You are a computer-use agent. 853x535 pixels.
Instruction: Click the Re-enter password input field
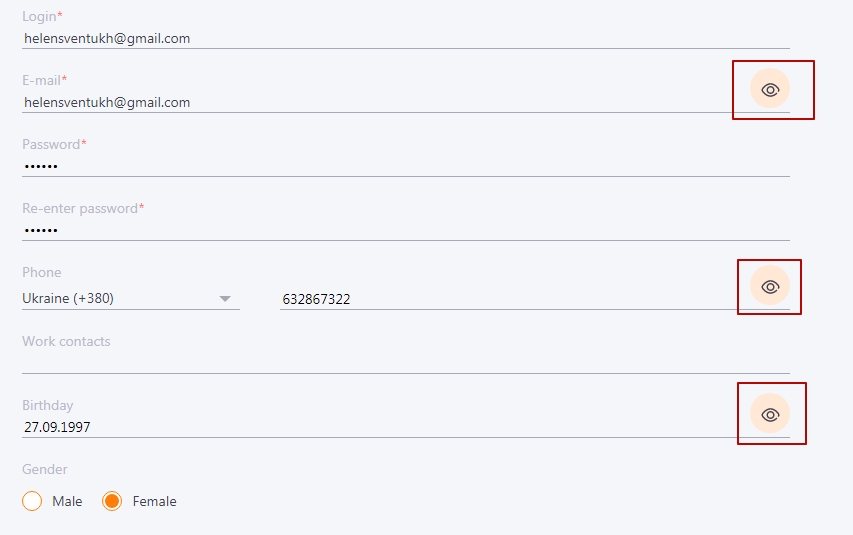pos(406,230)
